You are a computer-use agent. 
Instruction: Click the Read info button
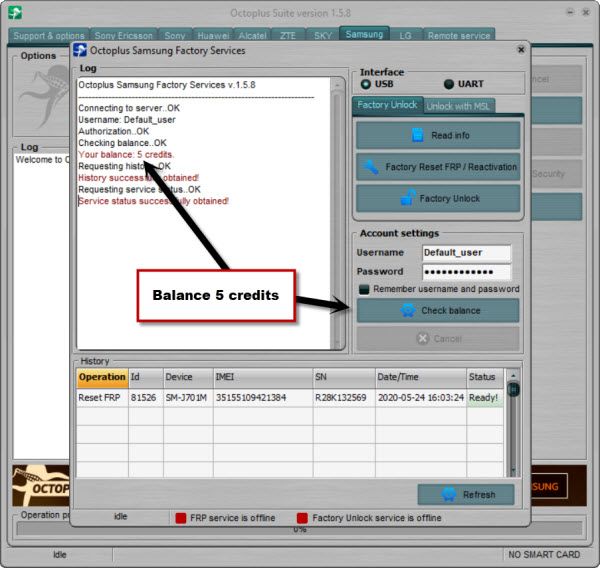coord(438,135)
